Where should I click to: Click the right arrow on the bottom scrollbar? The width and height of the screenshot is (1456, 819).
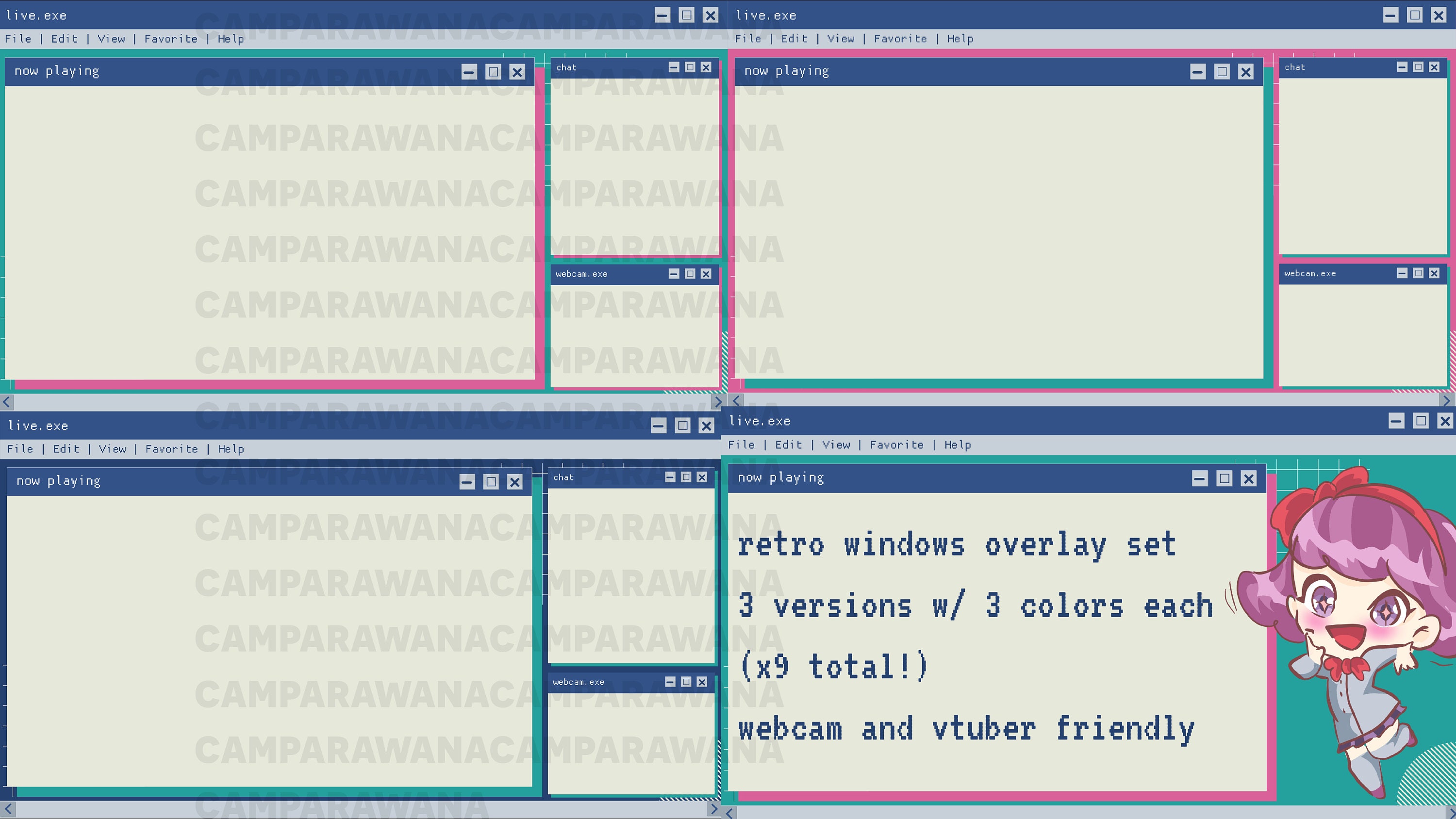pyautogui.click(x=714, y=809)
